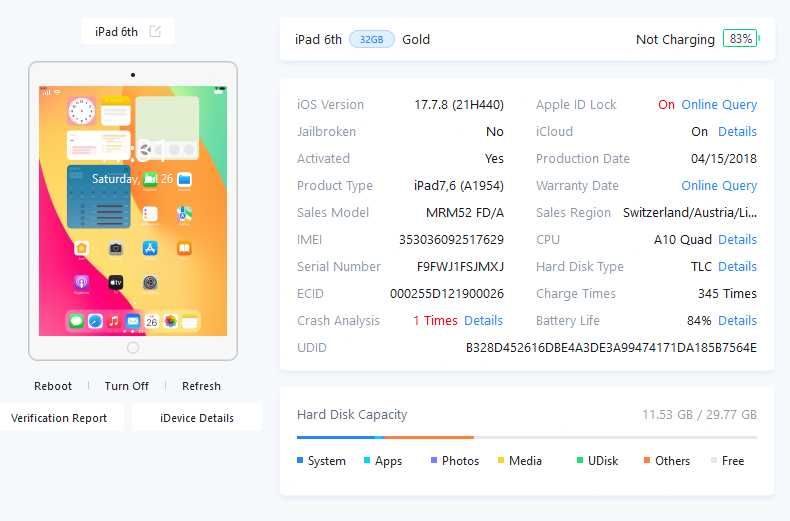Image resolution: width=790 pixels, height=521 pixels.
Task: Select the iOS version 17.7.8 (21H440) value
Action: point(459,105)
